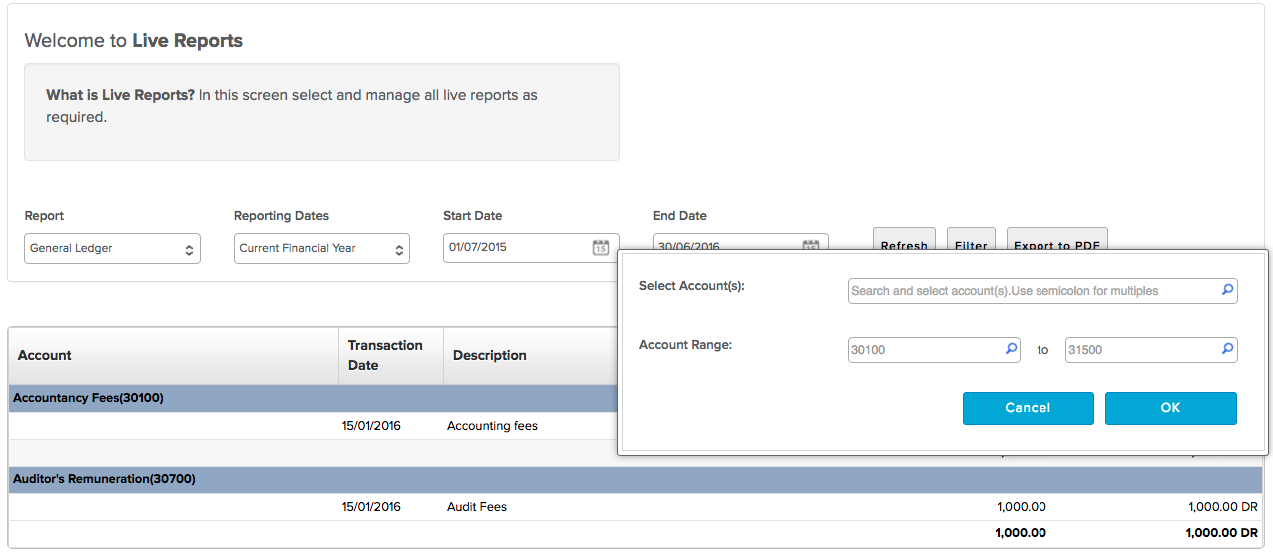
Task: Click search icon in the 31500 range field
Action: (x=1227, y=350)
